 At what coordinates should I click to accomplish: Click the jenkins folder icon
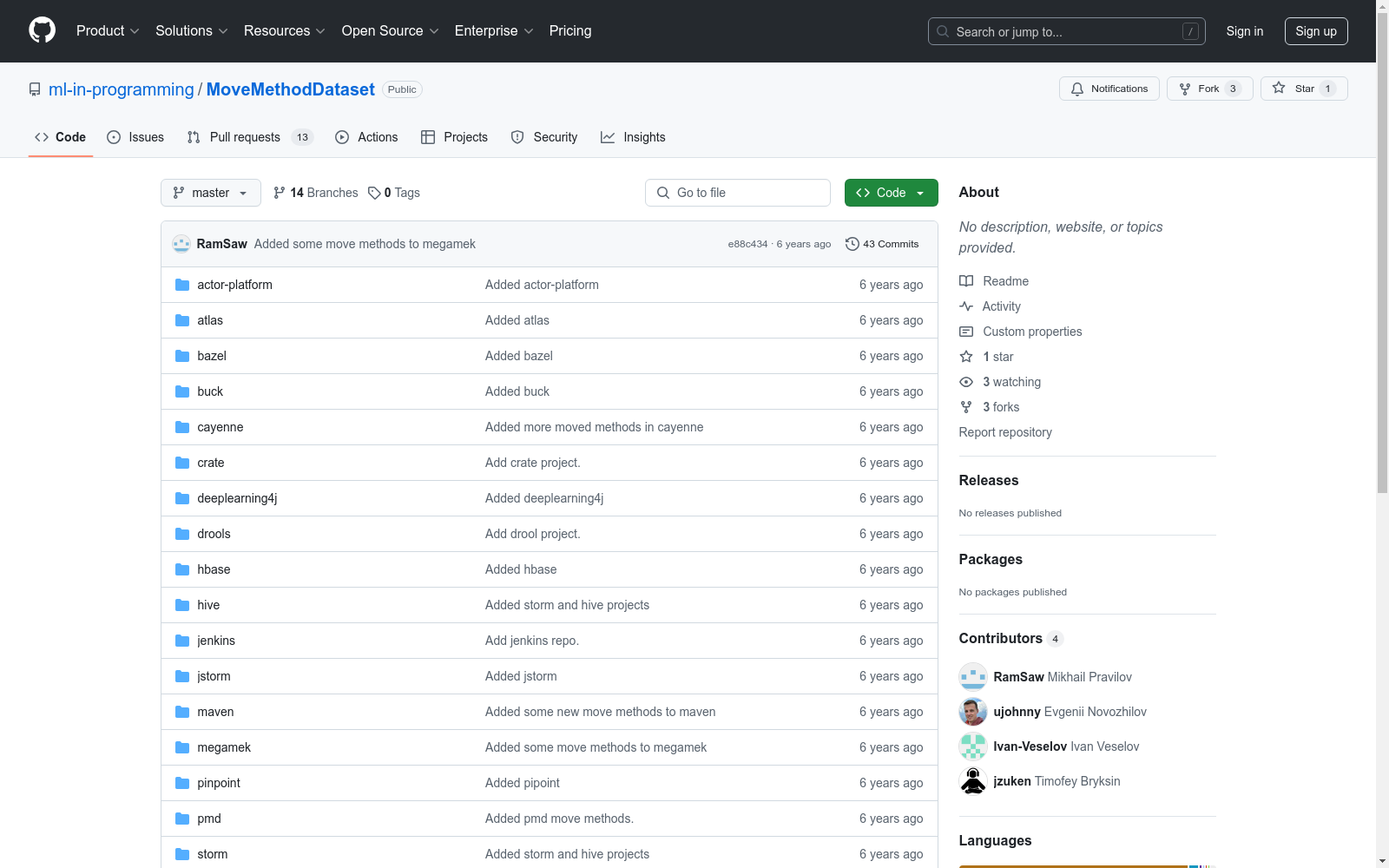[182, 641]
